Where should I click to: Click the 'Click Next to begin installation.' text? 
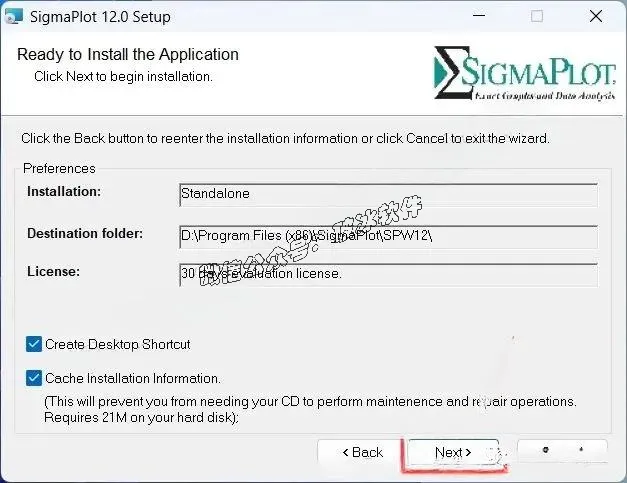coord(123,76)
